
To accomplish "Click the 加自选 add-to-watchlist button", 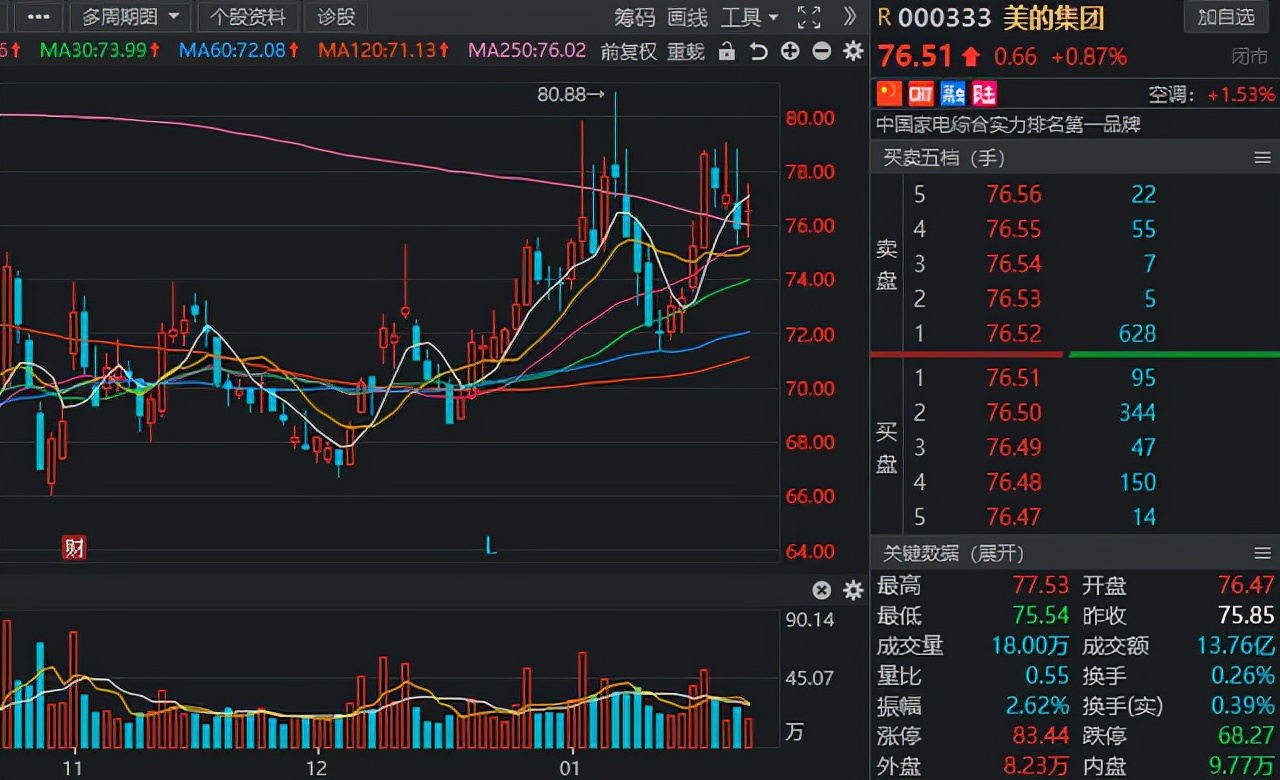I will (x=1226, y=17).
